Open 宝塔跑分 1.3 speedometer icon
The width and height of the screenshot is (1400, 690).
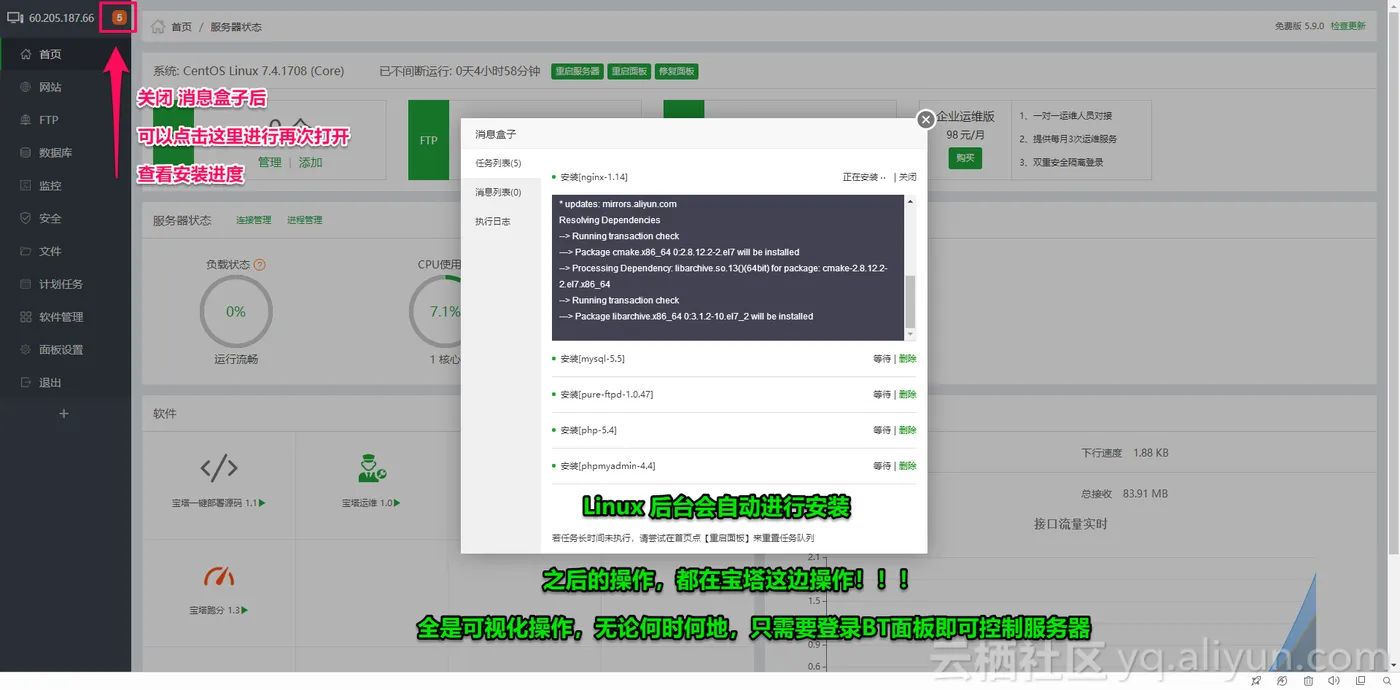click(x=219, y=577)
